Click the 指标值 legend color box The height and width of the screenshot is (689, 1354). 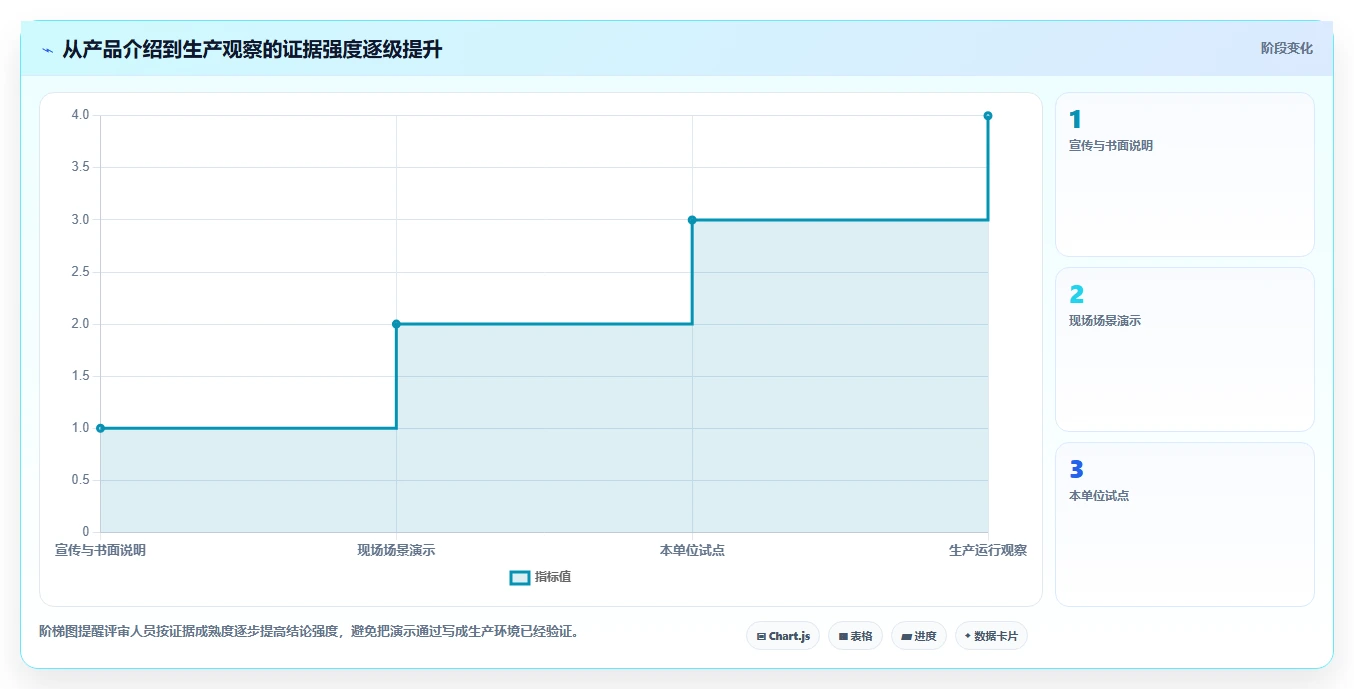click(520, 578)
